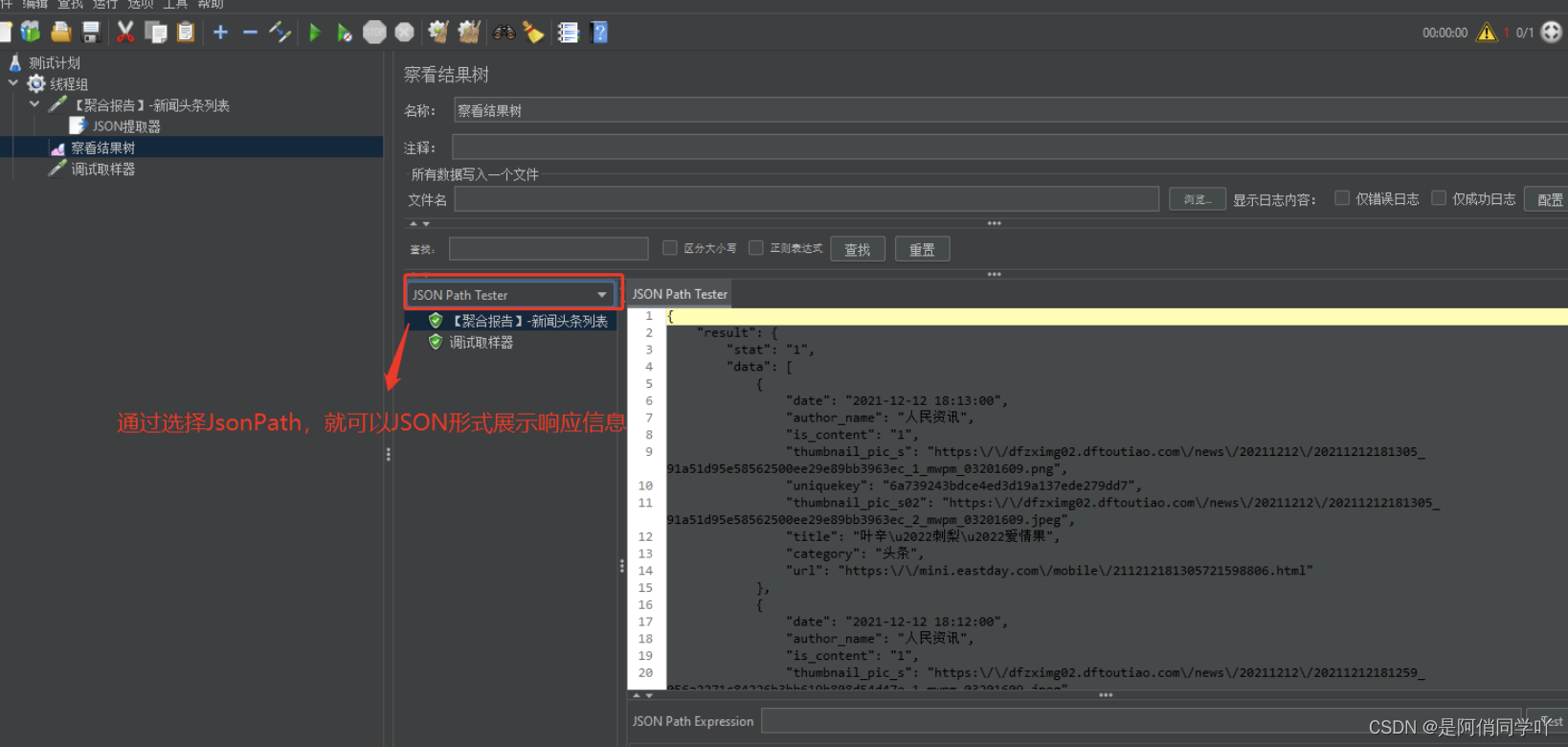Select 【聚合报告】-新闻头条列表 in the left tree

pos(151,105)
